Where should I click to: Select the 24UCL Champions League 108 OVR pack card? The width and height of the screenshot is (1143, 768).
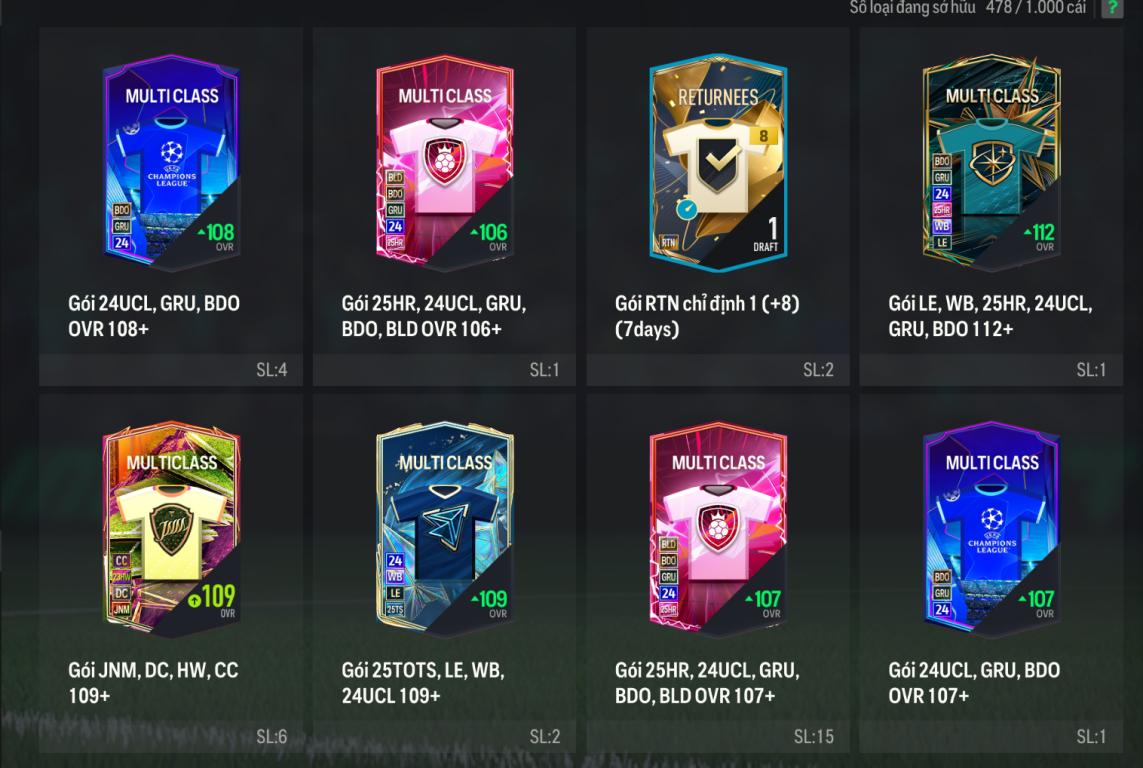point(171,161)
